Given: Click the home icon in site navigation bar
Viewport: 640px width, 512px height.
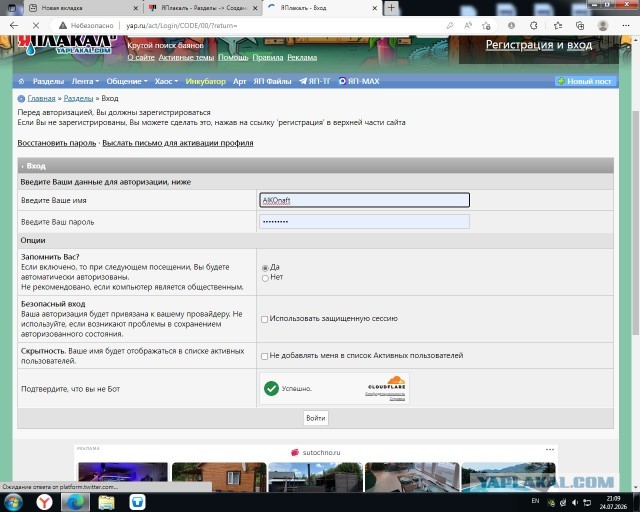Looking at the screenshot, I should pyautogui.click(x=22, y=81).
